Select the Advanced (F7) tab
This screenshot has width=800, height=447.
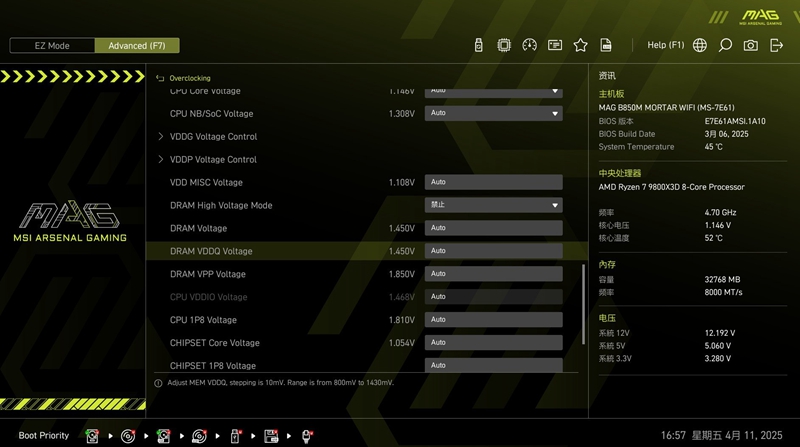tap(137, 45)
